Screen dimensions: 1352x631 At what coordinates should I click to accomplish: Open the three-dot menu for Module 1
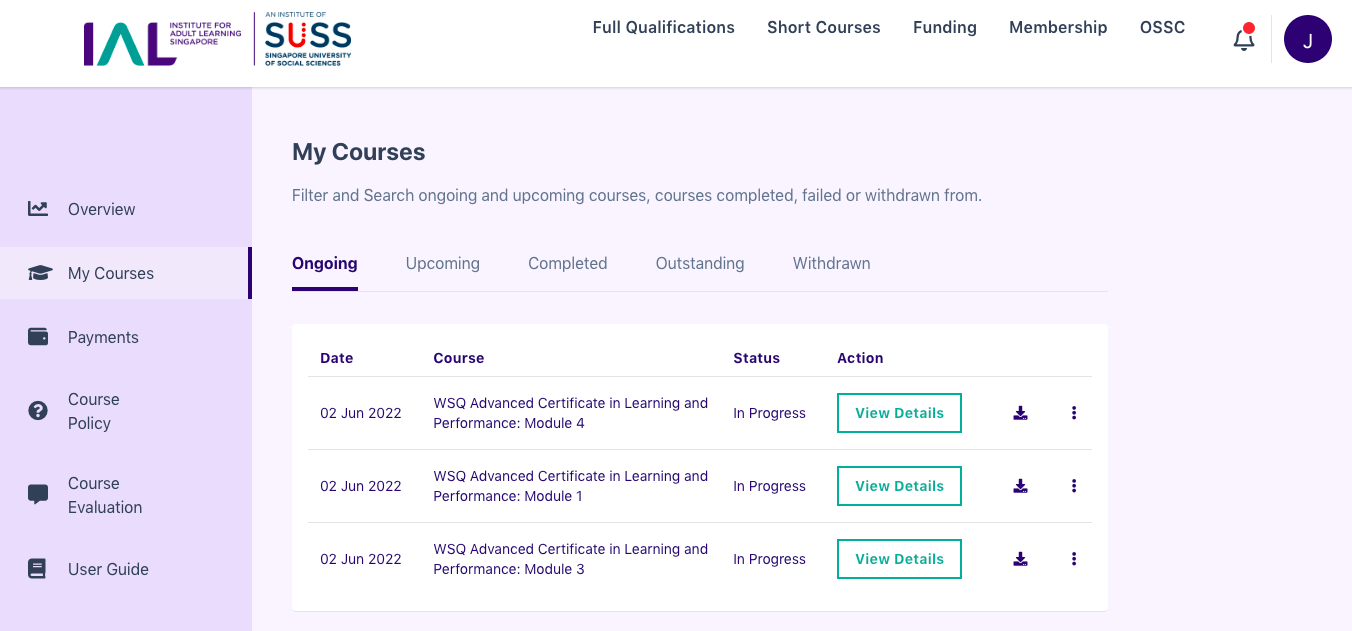tap(1074, 486)
